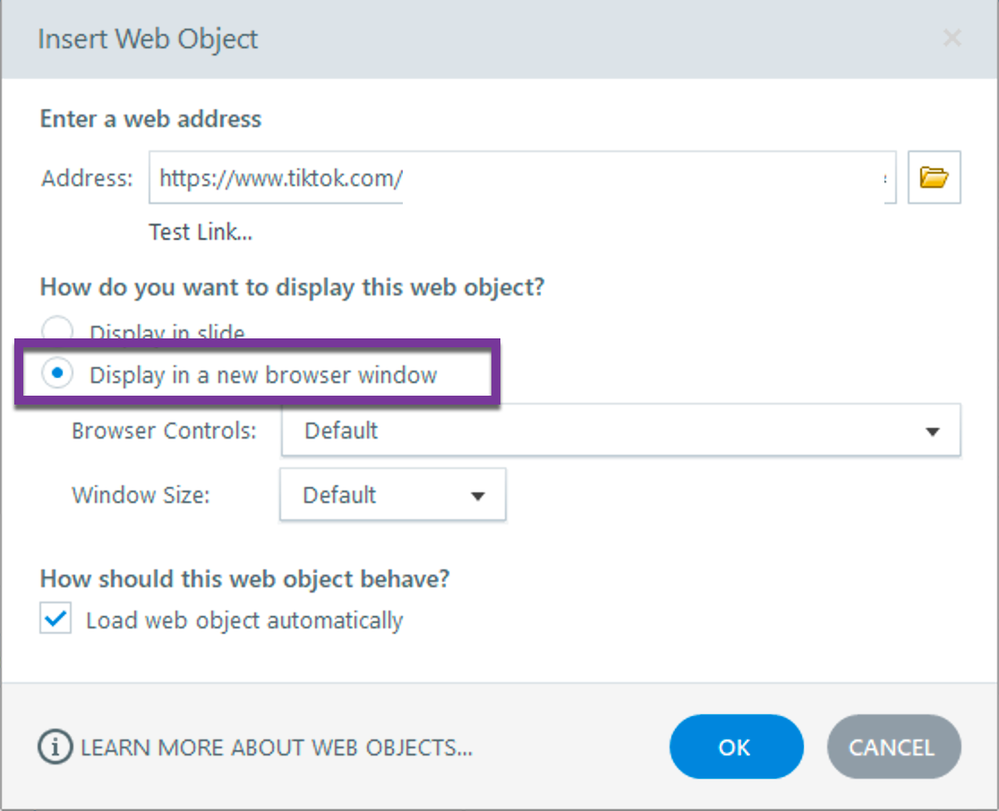The image size is (999, 811).
Task: Close the Insert Web Object dialog
Action: [952, 39]
